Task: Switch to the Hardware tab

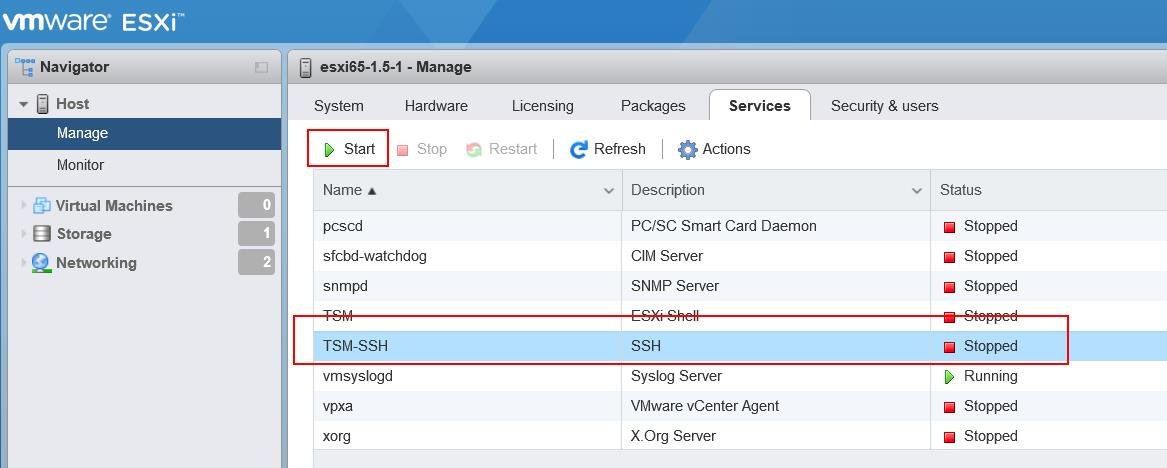Action: 436,106
